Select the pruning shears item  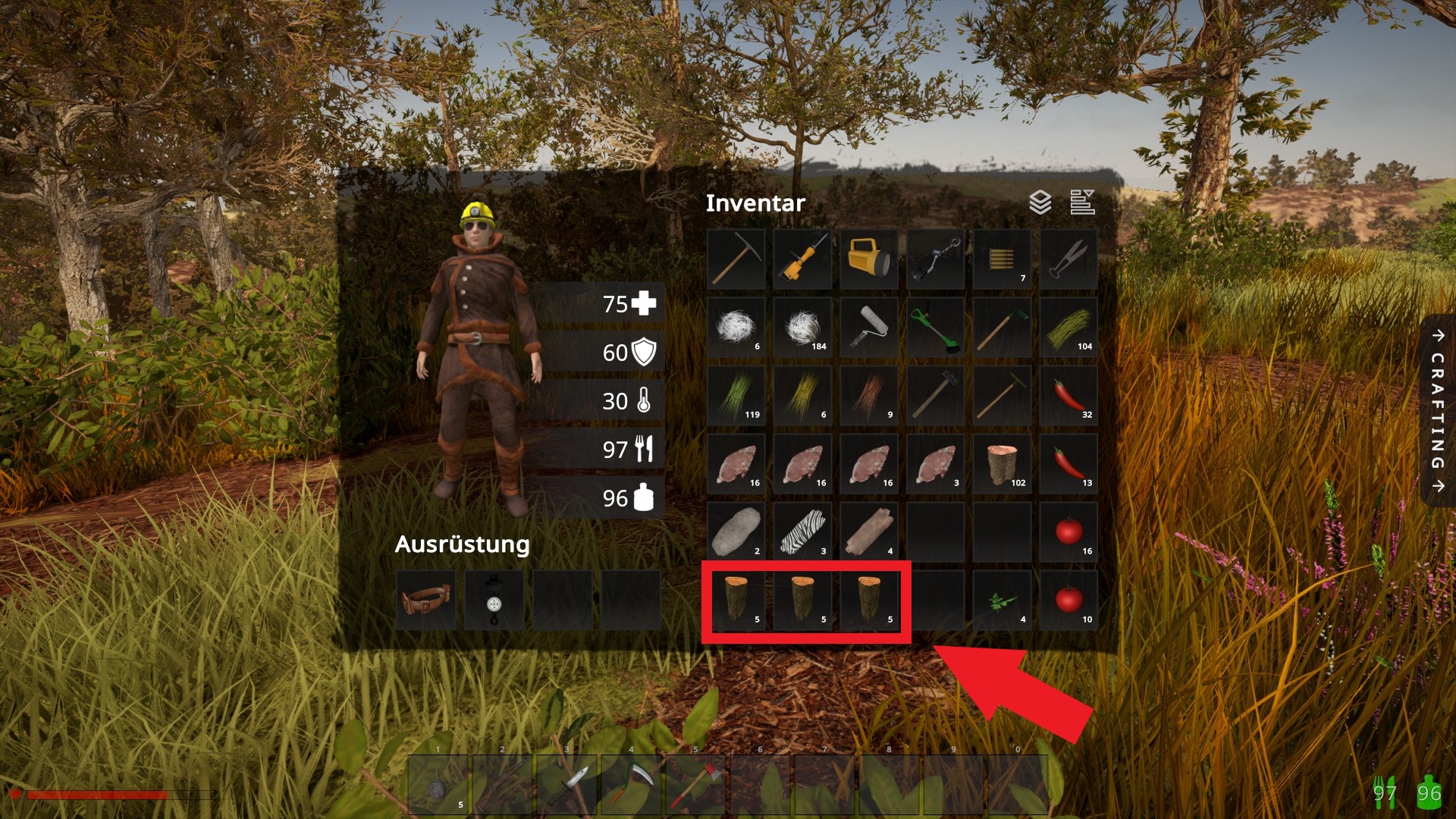click(x=1069, y=259)
